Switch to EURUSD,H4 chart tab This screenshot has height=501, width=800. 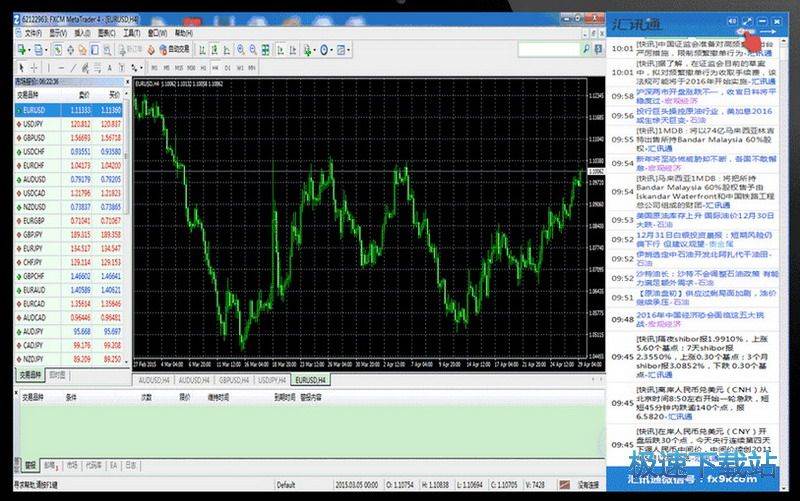point(310,380)
